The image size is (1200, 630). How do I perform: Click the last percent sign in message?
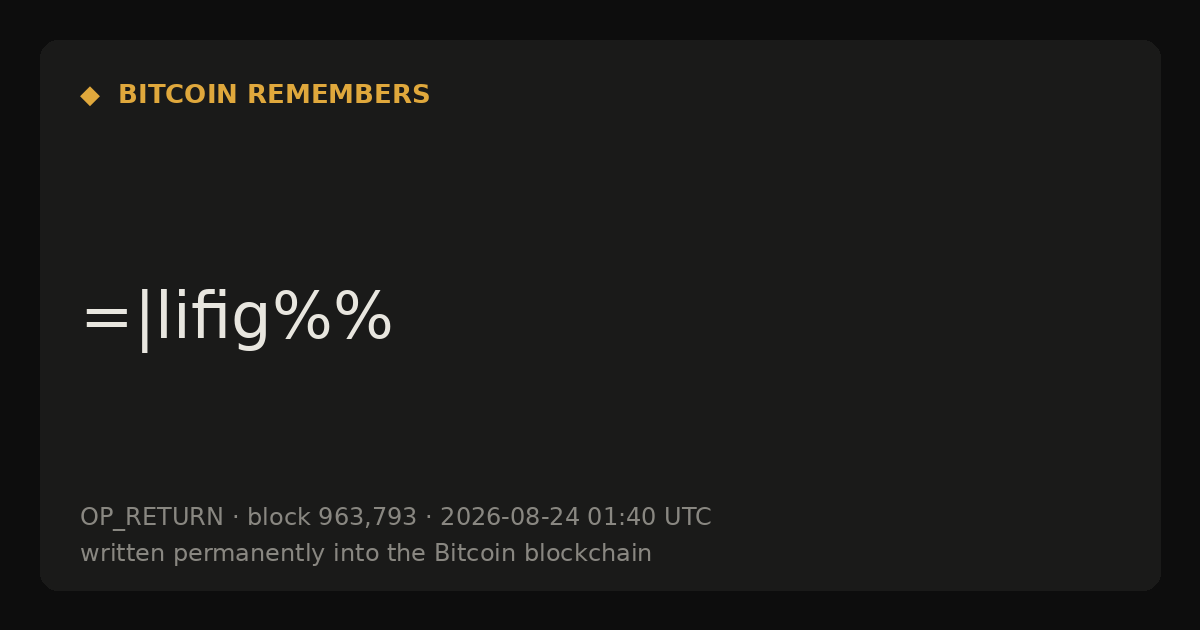[362, 316]
